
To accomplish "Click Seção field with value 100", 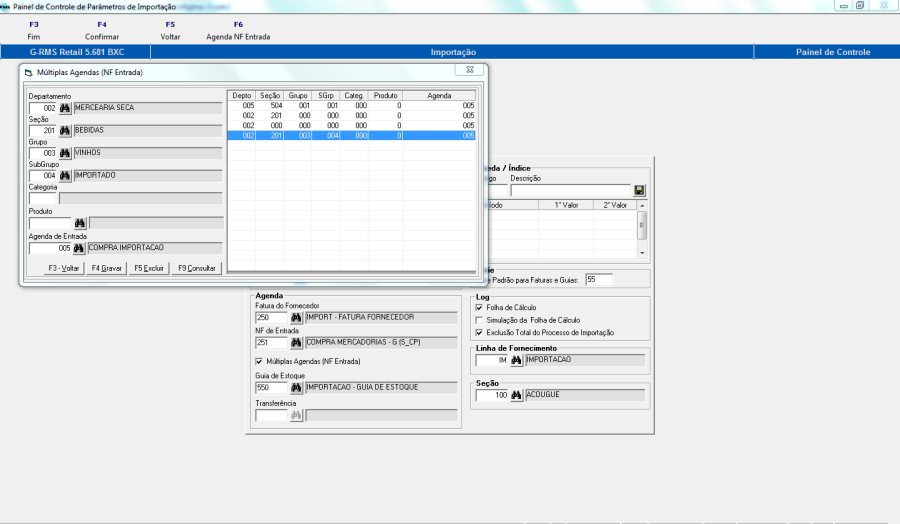I will click(492, 395).
